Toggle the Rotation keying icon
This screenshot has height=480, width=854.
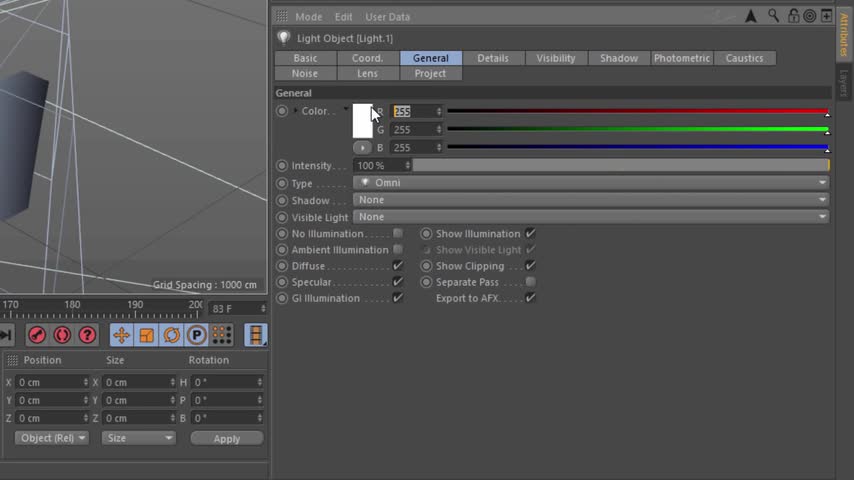pos(172,335)
